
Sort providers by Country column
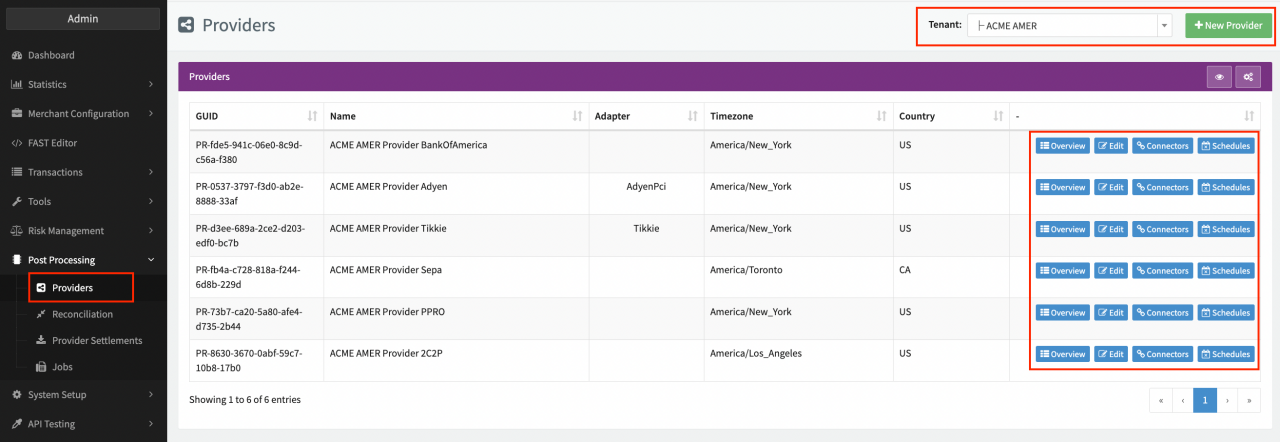950,116
